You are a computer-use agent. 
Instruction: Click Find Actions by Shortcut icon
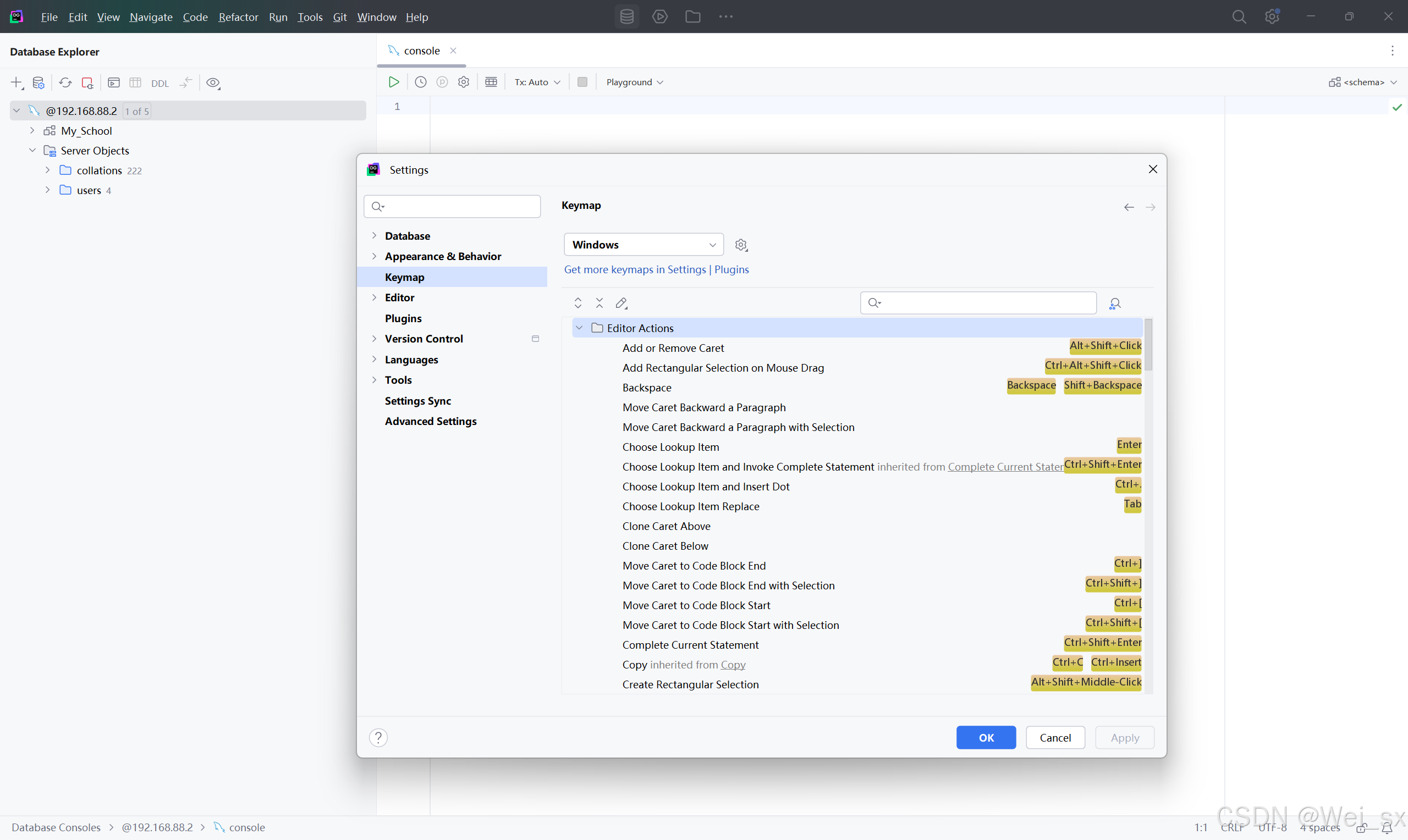(x=1114, y=303)
